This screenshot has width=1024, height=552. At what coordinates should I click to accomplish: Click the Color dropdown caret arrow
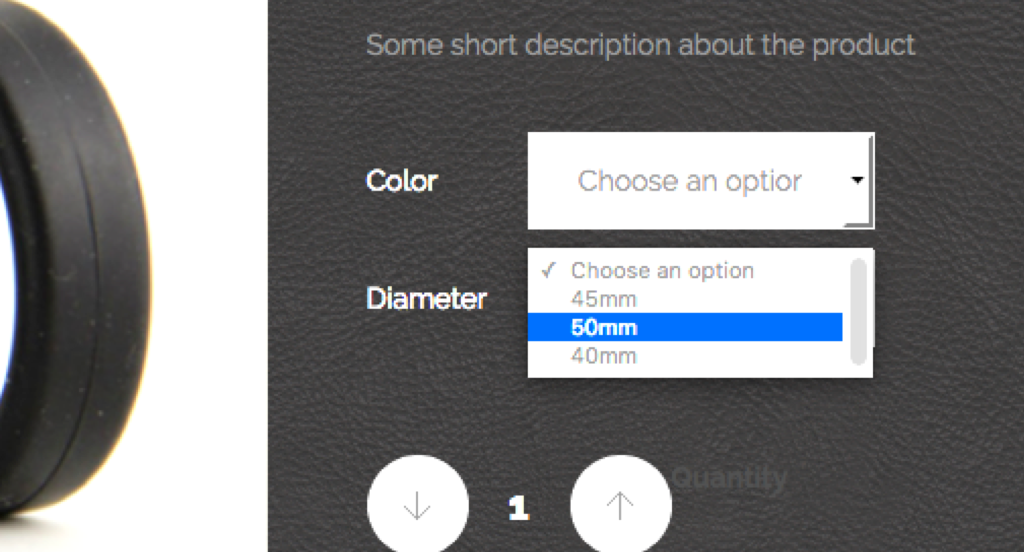click(x=857, y=181)
